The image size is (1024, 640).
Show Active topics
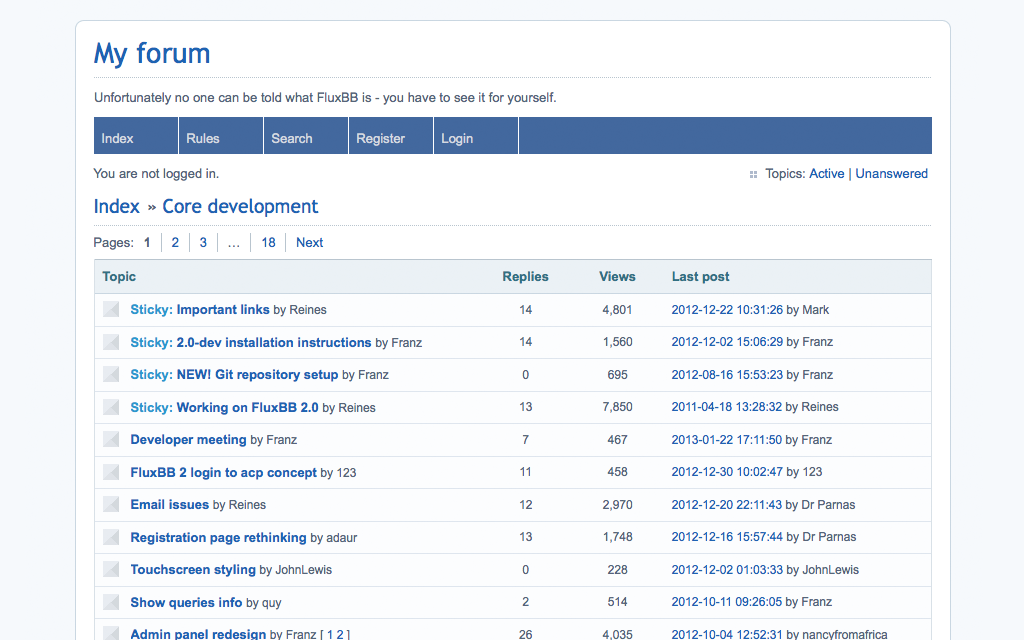(826, 173)
